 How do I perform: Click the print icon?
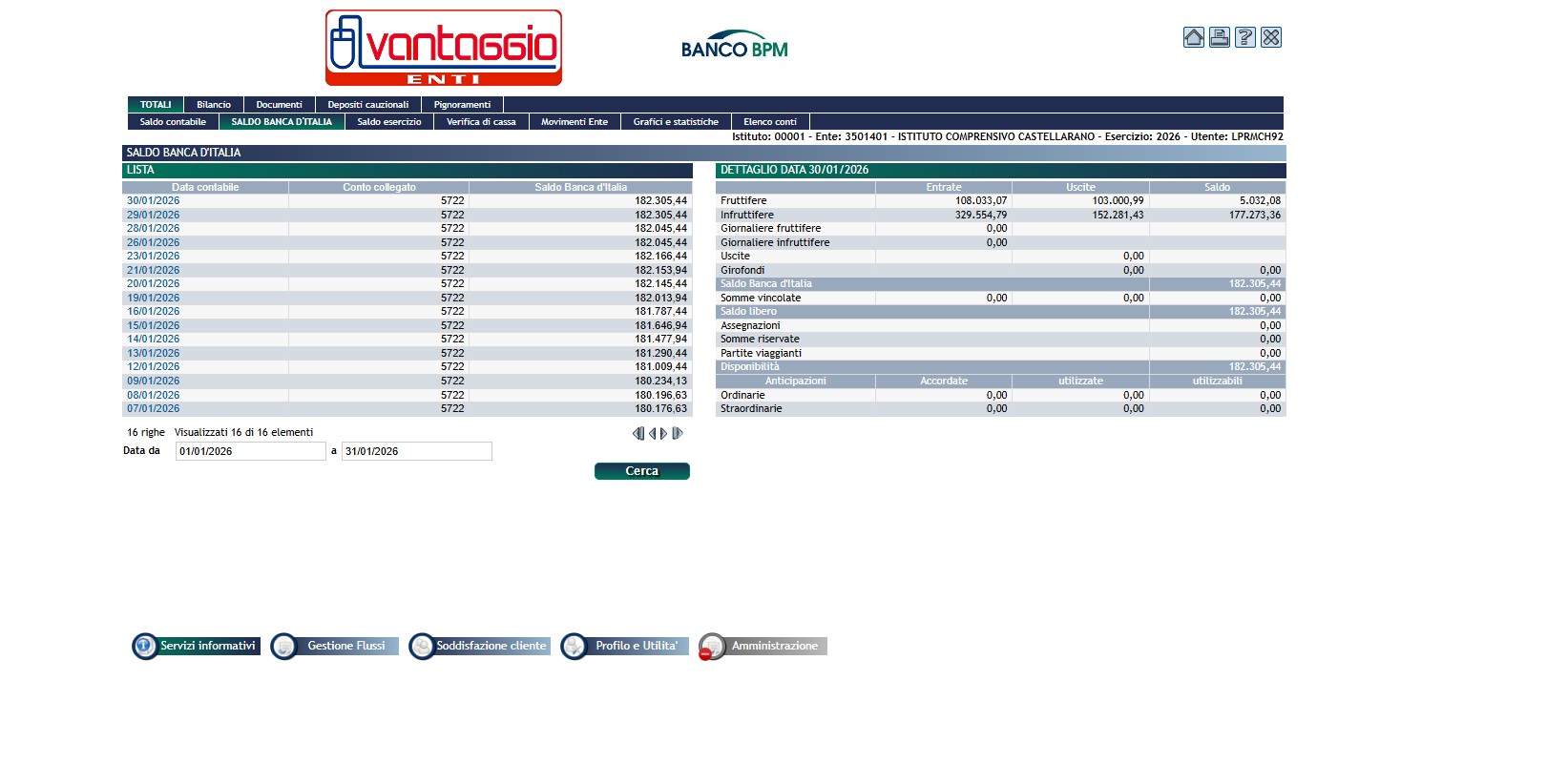(1219, 37)
